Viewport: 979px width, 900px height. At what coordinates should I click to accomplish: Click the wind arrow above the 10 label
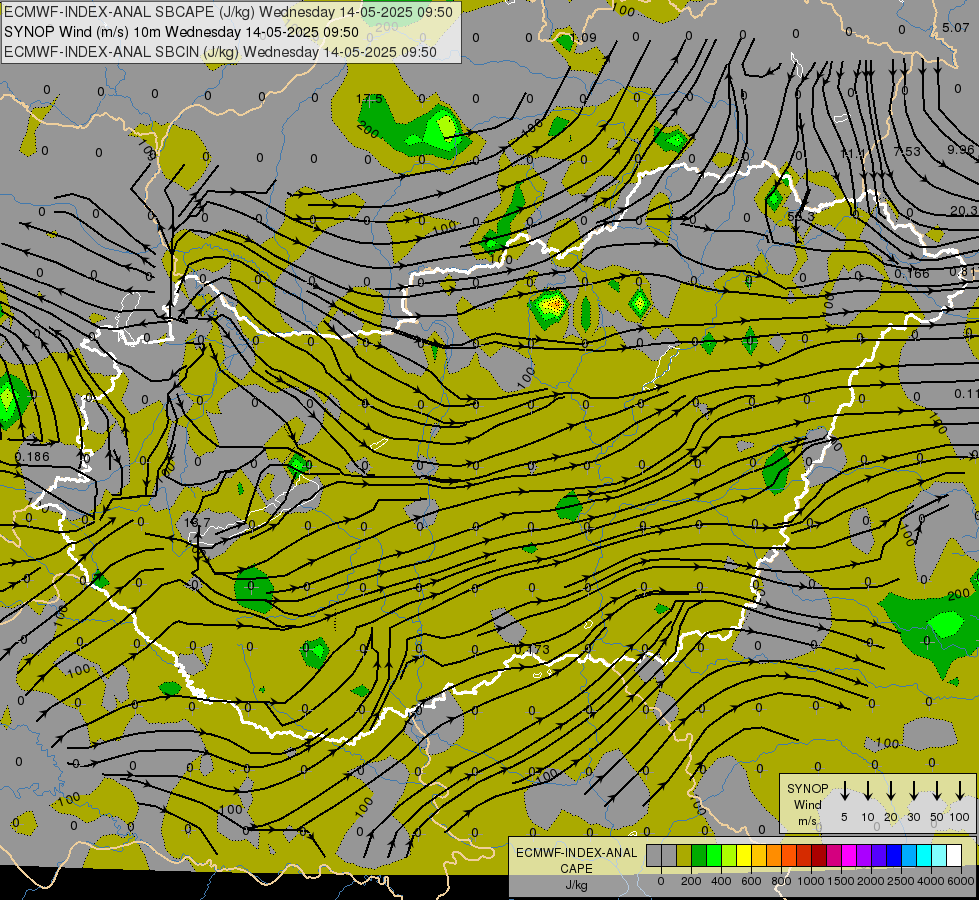(868, 791)
